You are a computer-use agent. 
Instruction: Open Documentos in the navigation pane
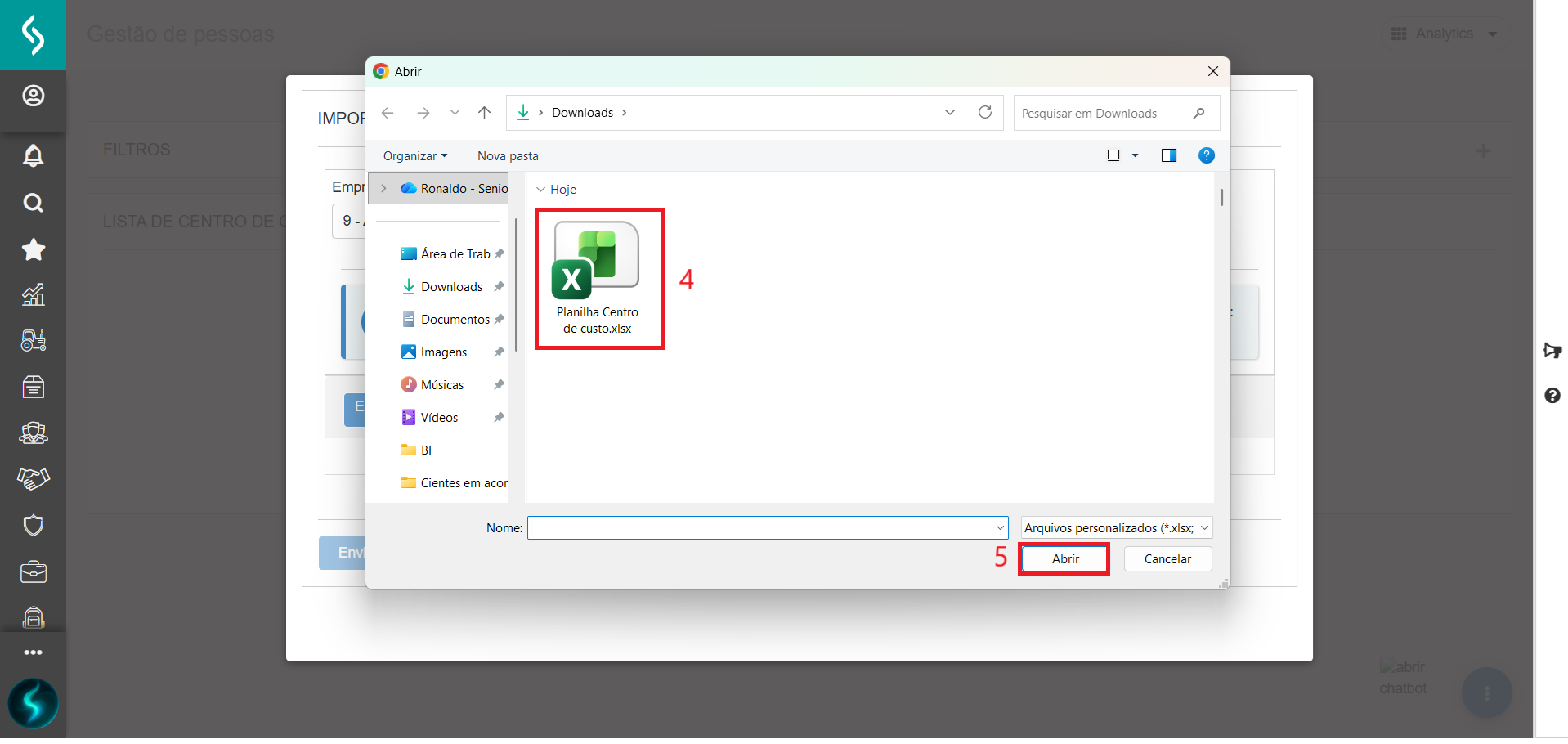[x=455, y=320]
